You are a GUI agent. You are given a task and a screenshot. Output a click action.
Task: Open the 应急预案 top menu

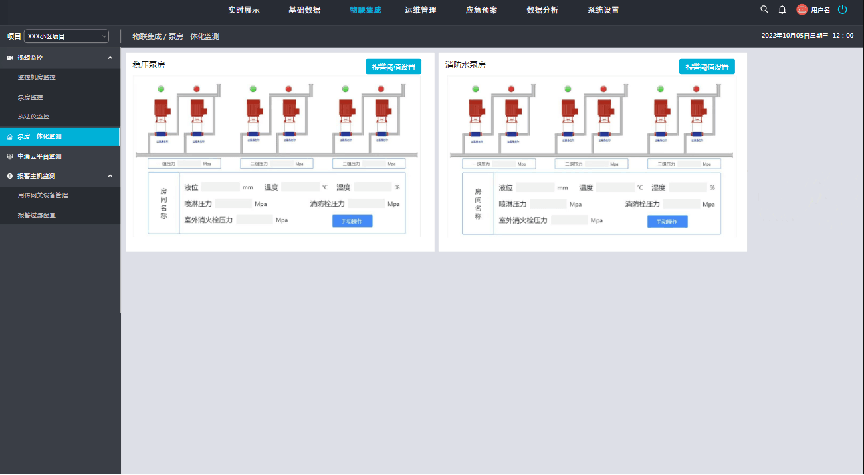point(482,10)
